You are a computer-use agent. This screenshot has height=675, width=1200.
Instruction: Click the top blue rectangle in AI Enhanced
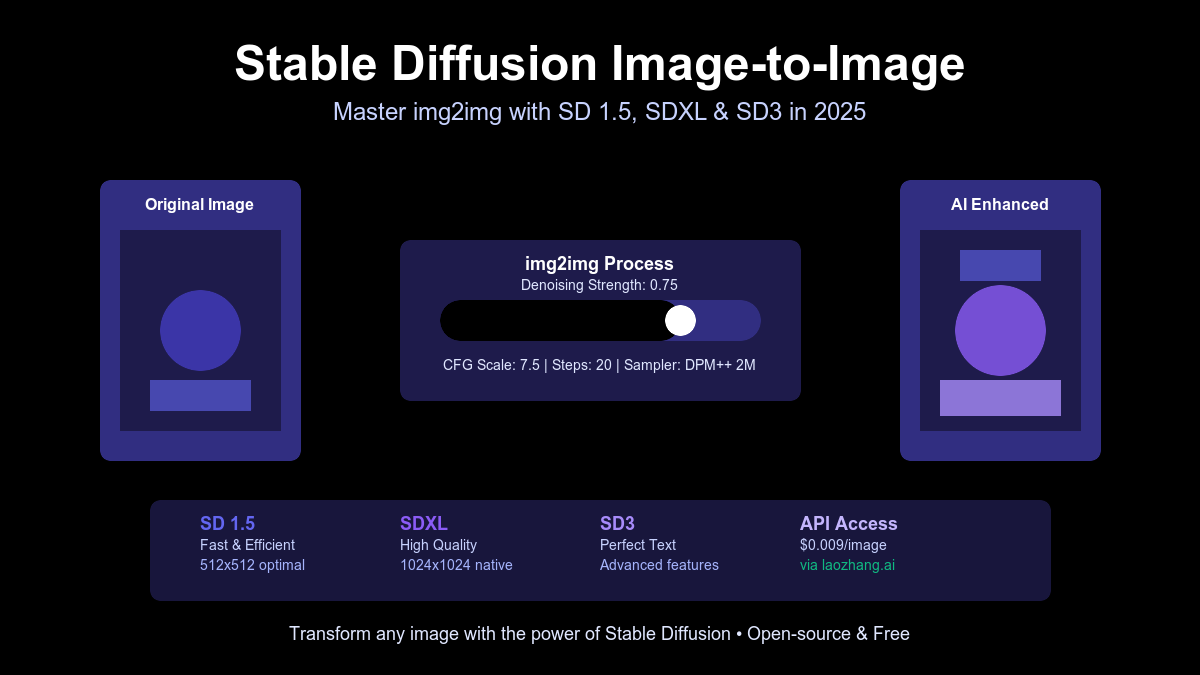(1000, 265)
